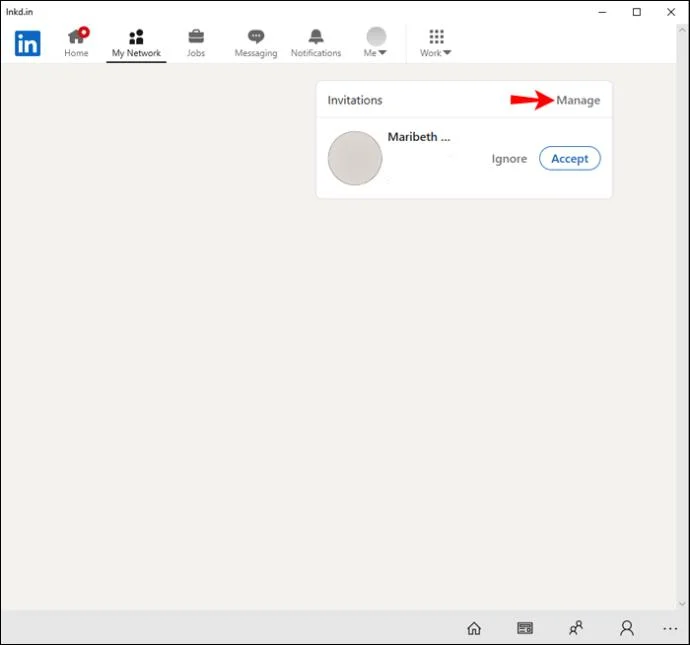
Task: Click the bottom bar home icon
Action: (474, 628)
